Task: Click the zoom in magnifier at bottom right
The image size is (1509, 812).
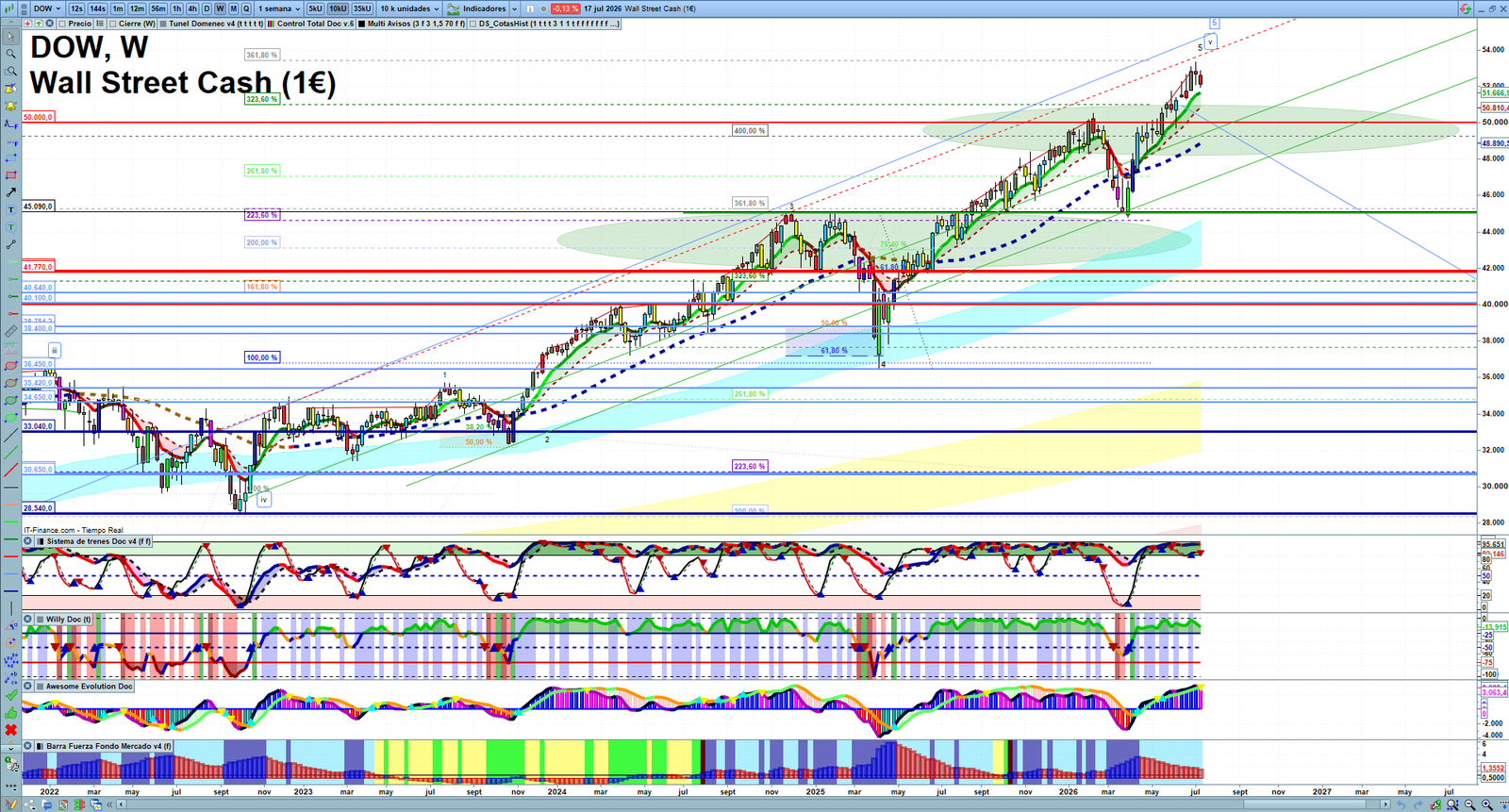Action: coord(1487,804)
